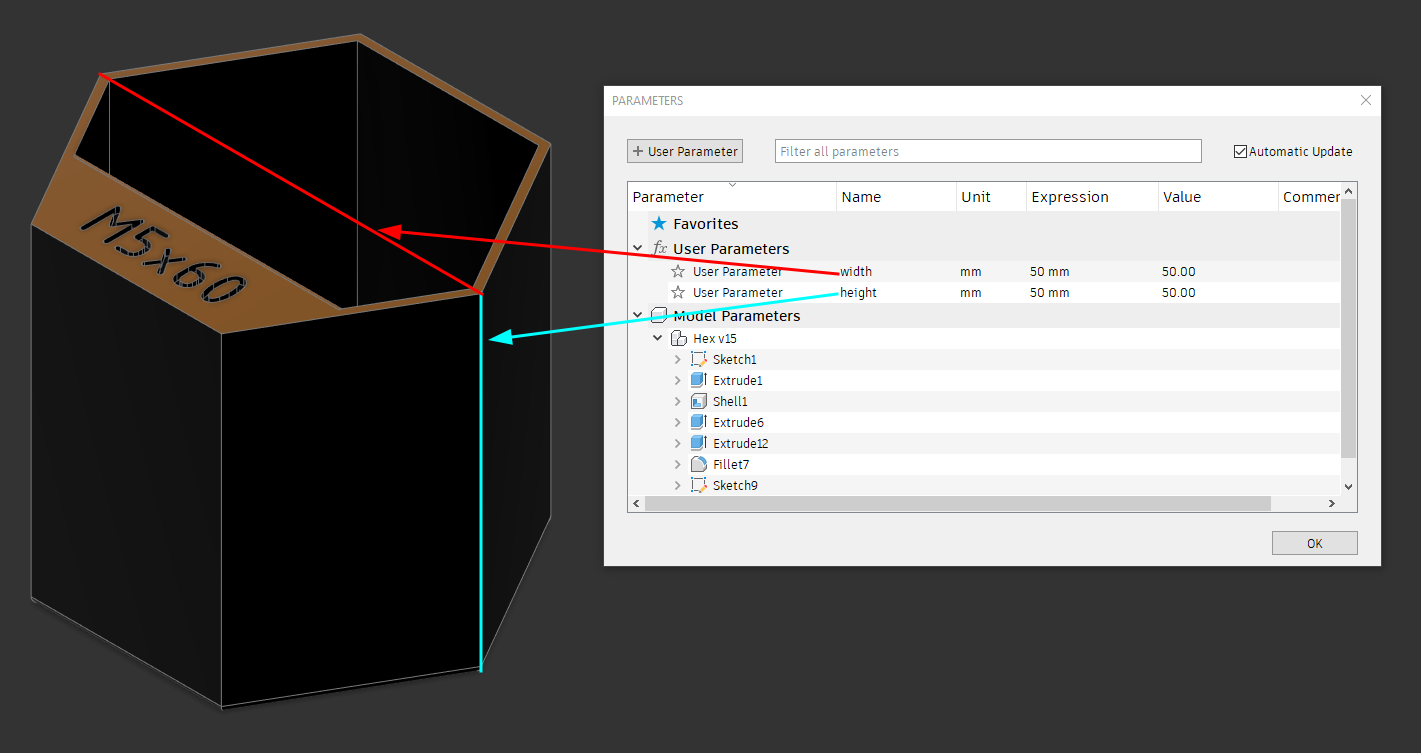Collapse the Hex v15 tree node
Screen dimensions: 1421x753
point(657,338)
